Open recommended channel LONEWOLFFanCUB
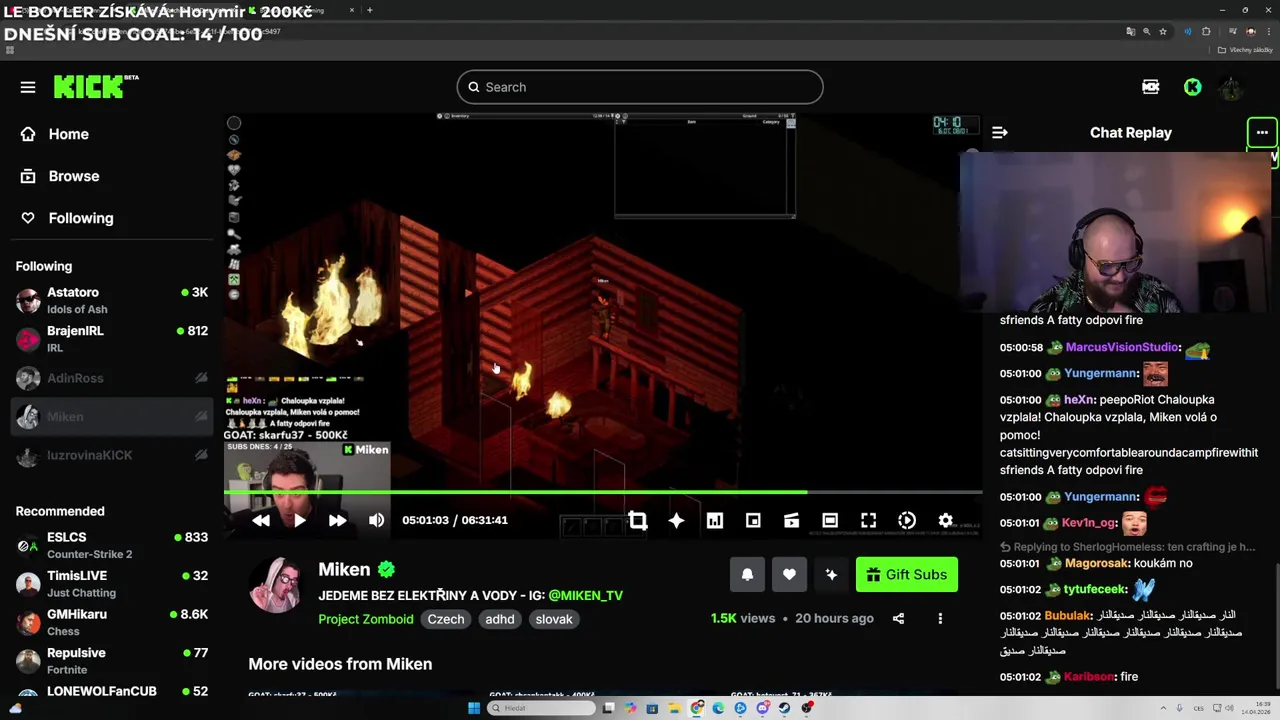 point(112,691)
